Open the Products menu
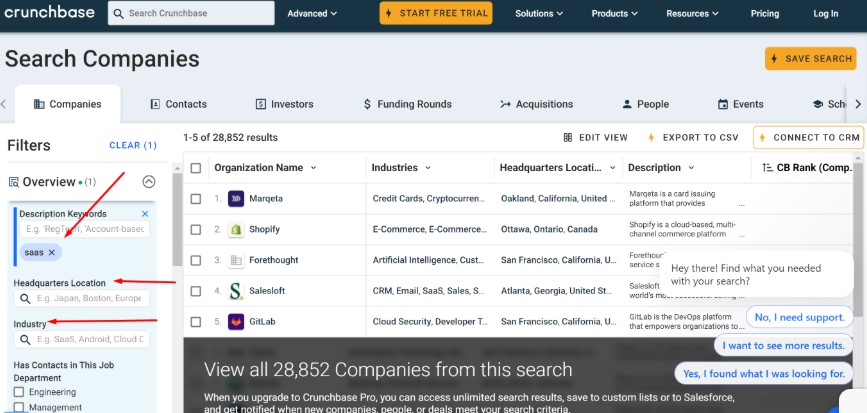Viewport: 867px width, 413px height. [x=614, y=14]
